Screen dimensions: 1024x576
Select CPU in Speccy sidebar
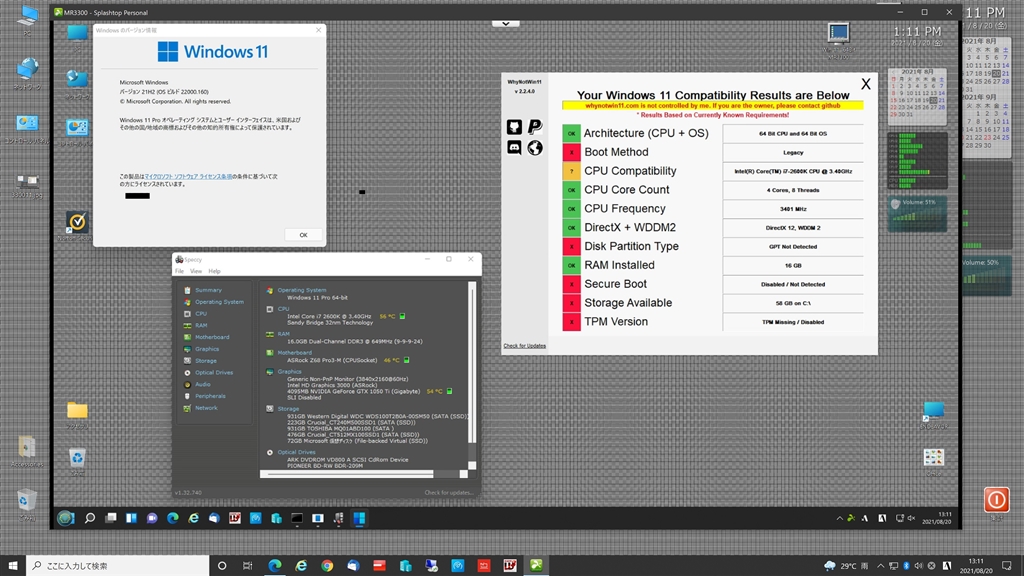(200, 313)
